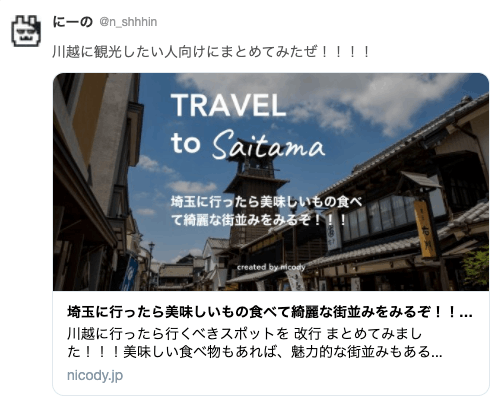Image resolution: width=497 pixels, height=409 pixels.
Task: Click the blue banner at the photo's lower left
Action: coord(129,274)
